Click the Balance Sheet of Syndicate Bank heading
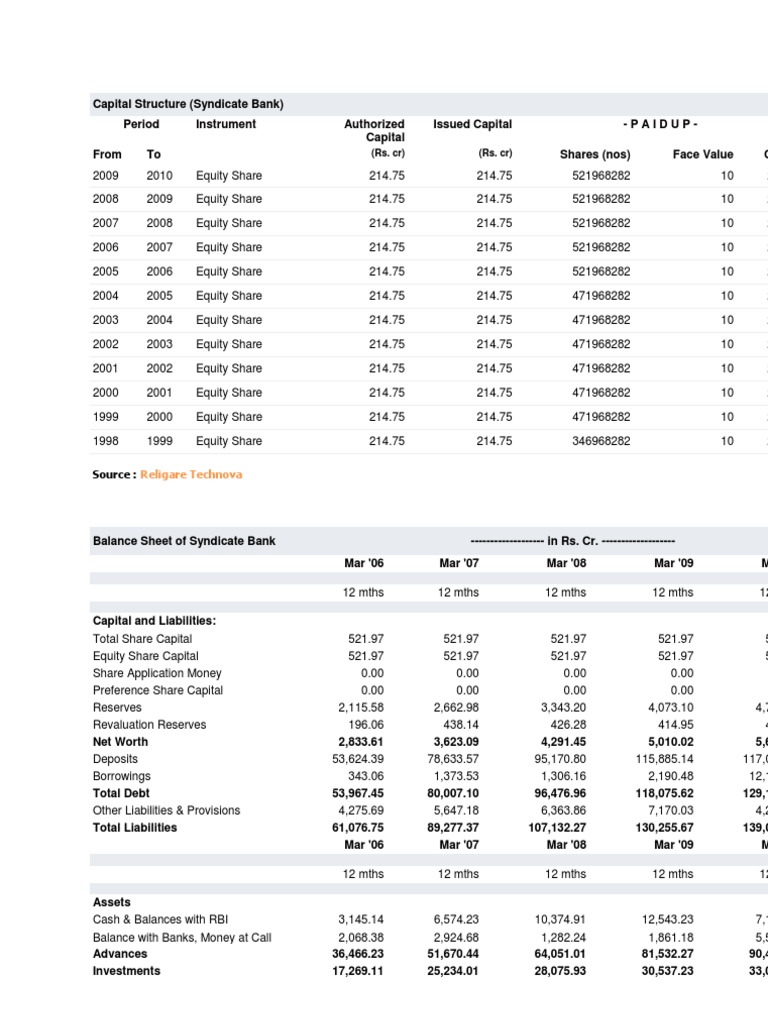 tap(184, 541)
